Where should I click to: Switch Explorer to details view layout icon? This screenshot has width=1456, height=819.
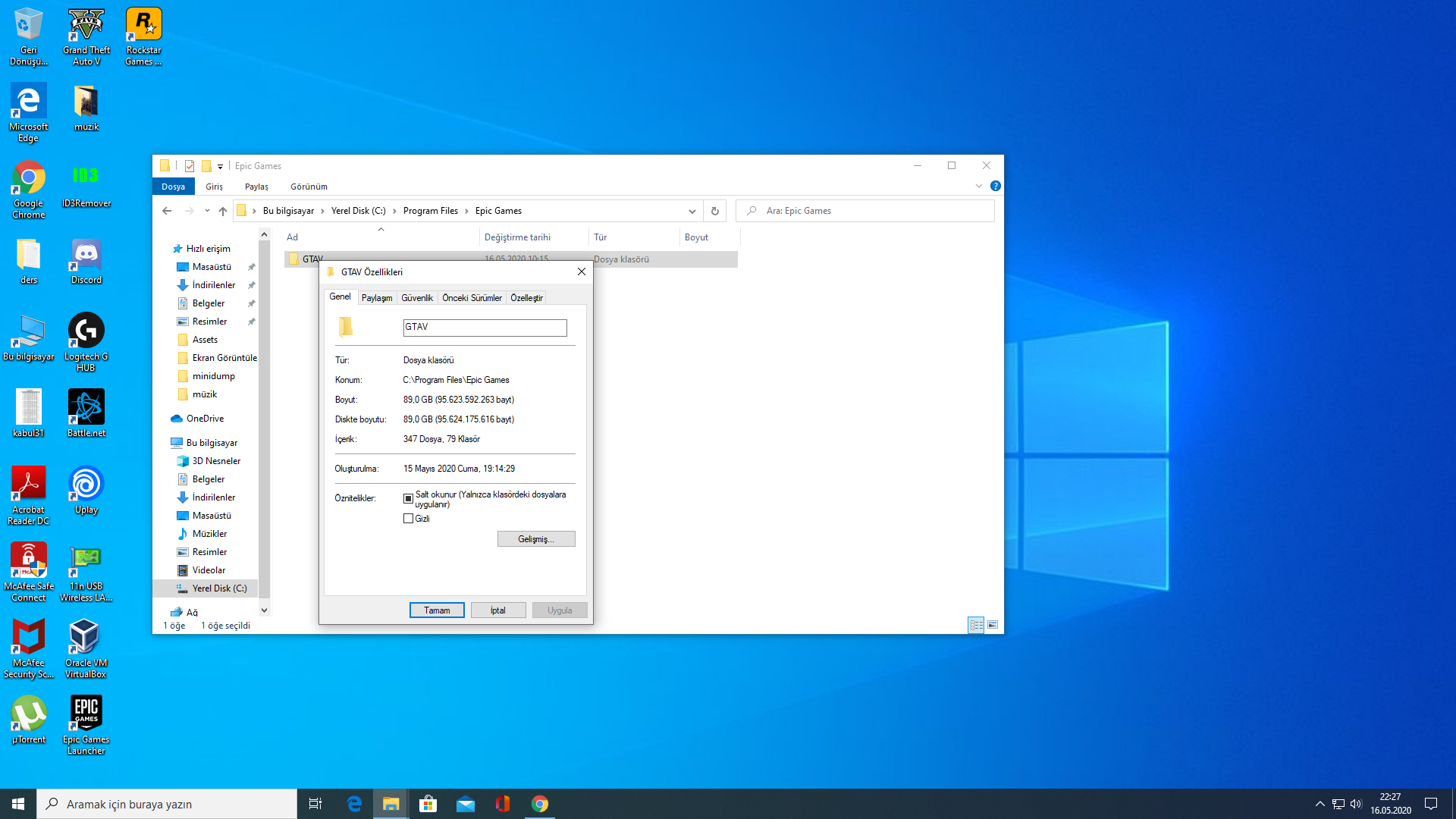pyautogui.click(x=976, y=625)
